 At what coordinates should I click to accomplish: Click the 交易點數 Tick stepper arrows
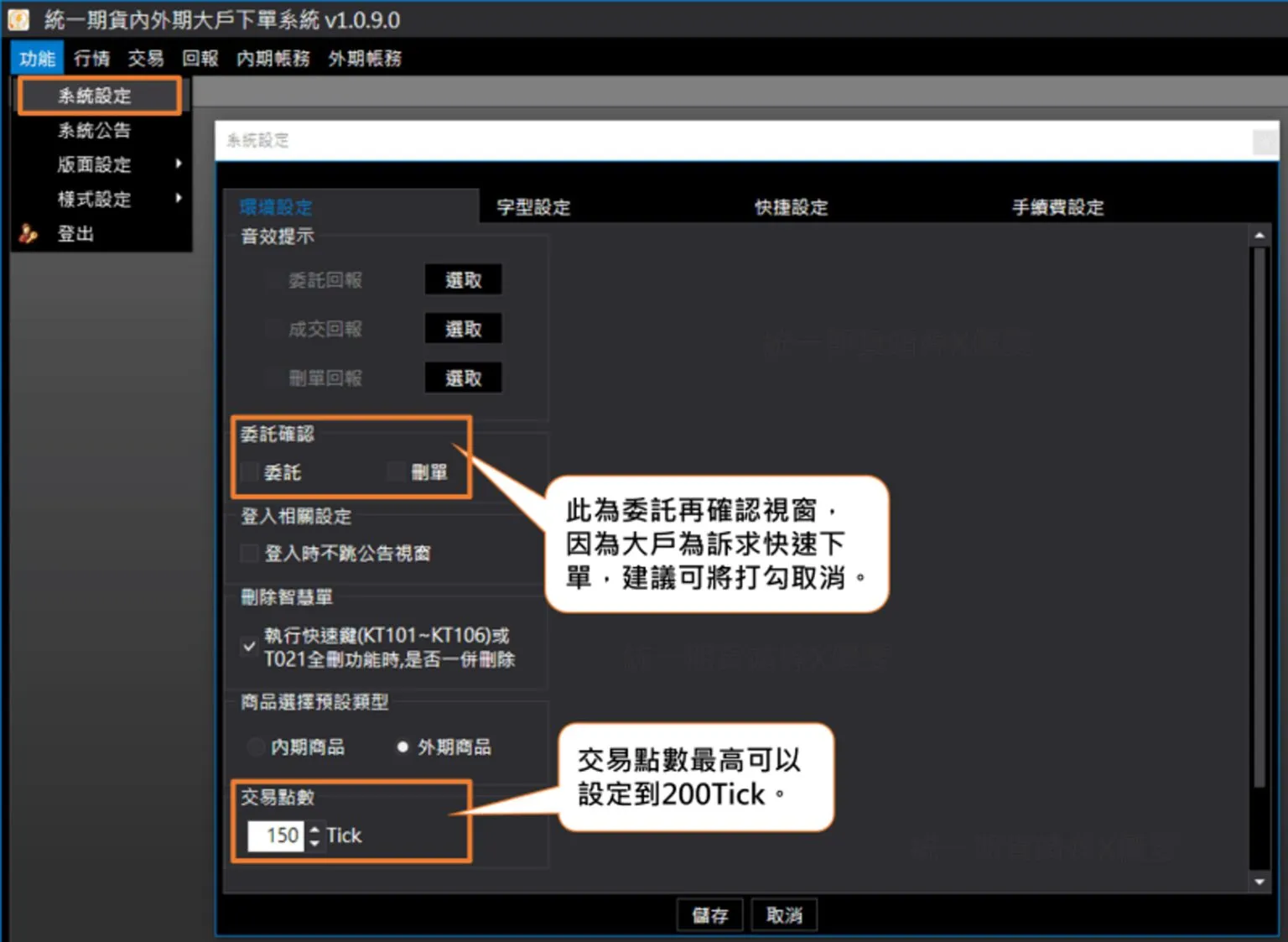314,835
